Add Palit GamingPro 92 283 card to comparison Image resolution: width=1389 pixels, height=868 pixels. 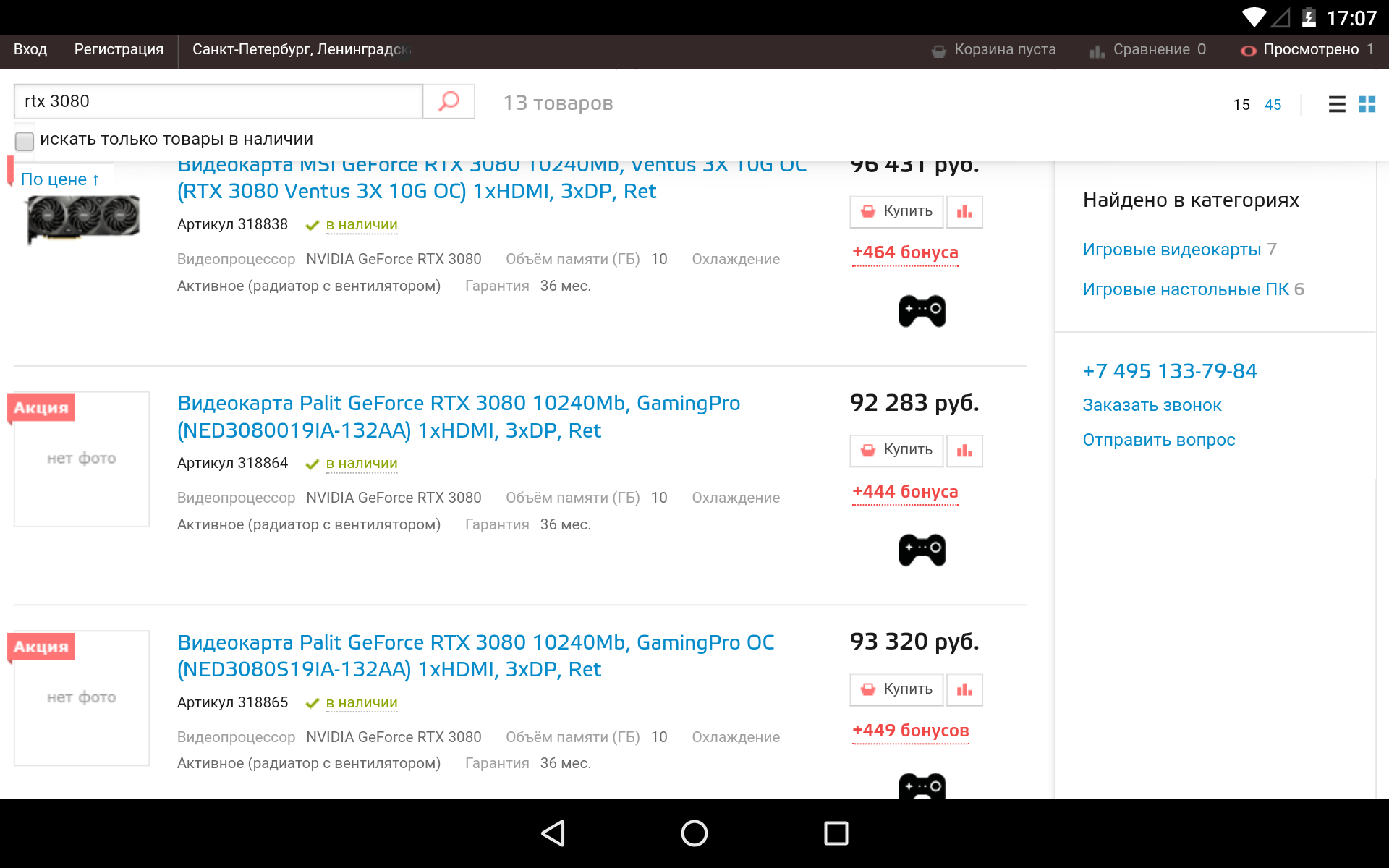point(964,451)
